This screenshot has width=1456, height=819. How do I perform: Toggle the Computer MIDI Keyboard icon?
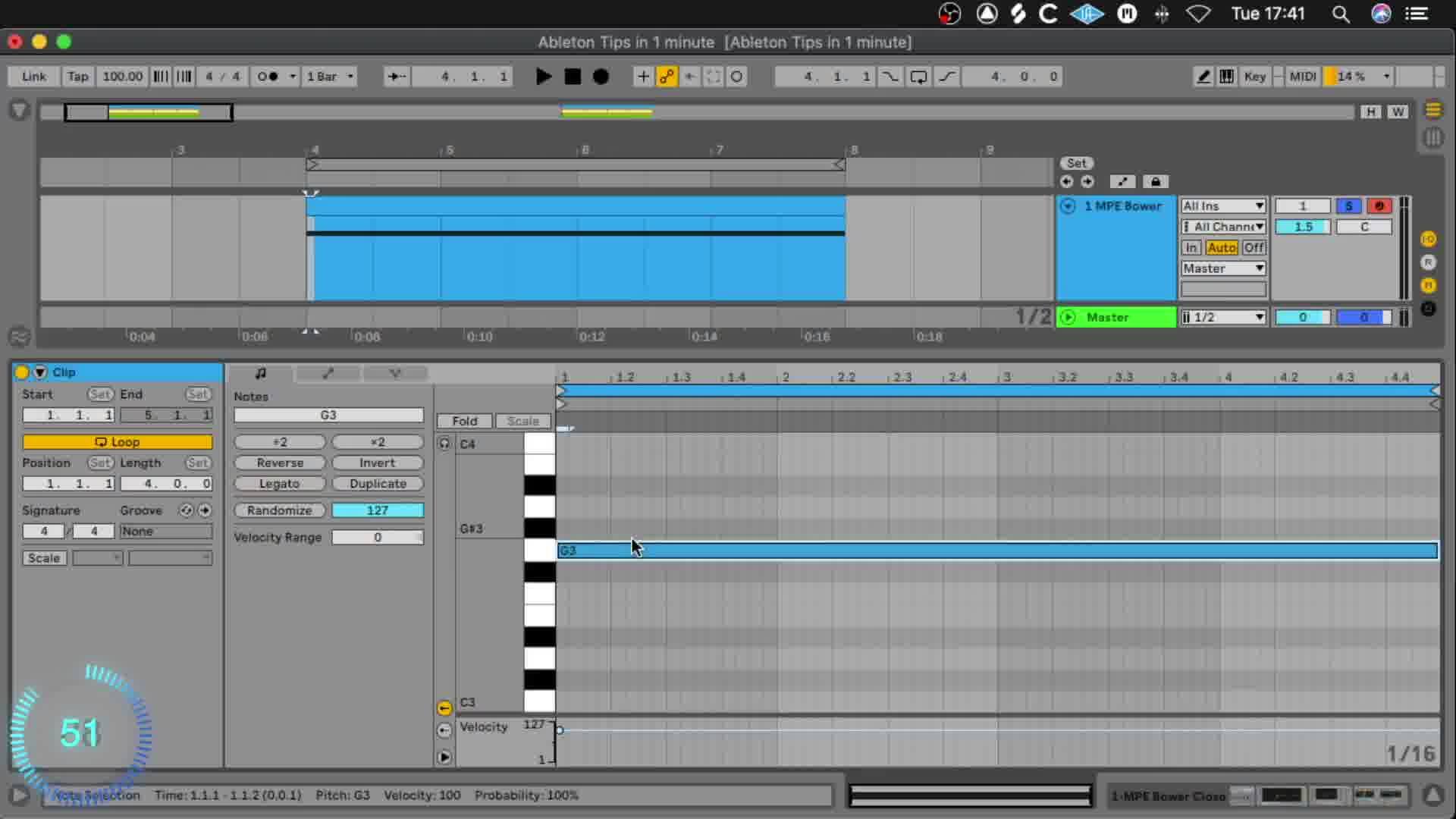1226,77
